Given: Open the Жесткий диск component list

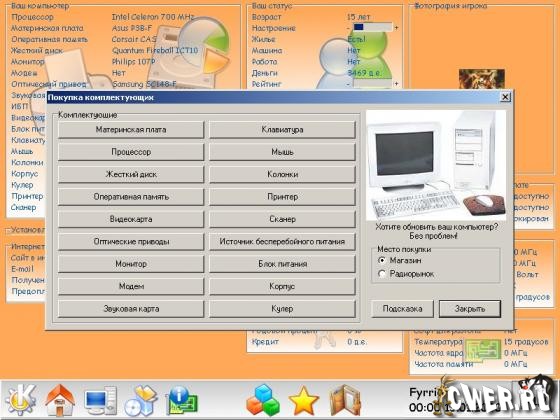Looking at the screenshot, I should point(131,174).
